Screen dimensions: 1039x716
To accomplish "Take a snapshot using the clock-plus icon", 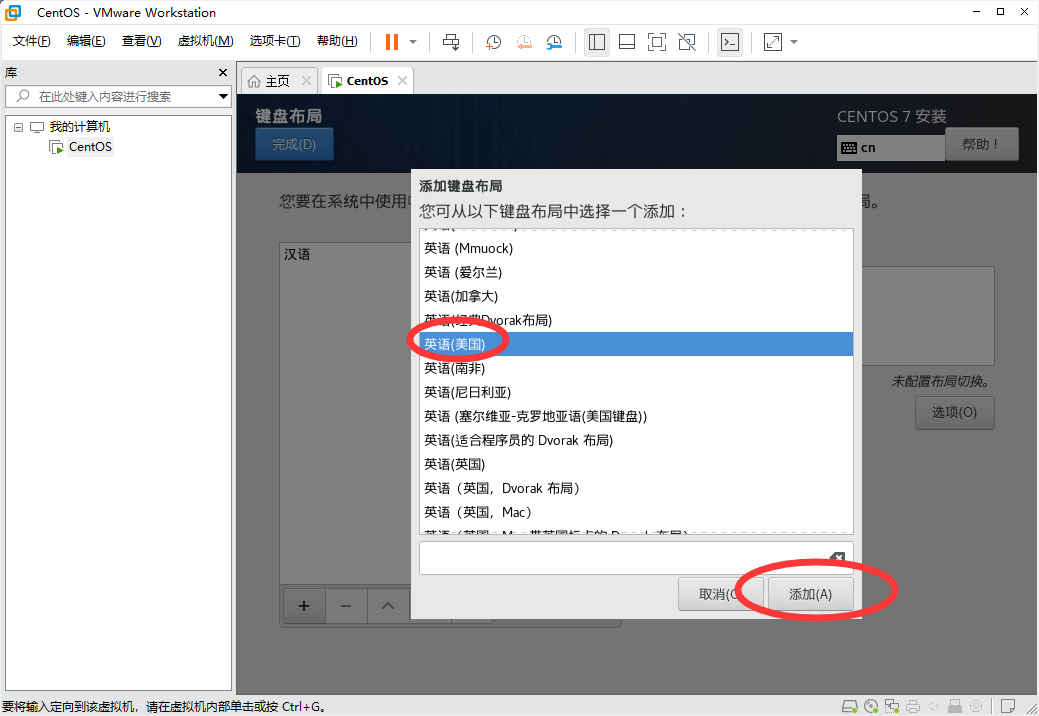I will coord(493,42).
